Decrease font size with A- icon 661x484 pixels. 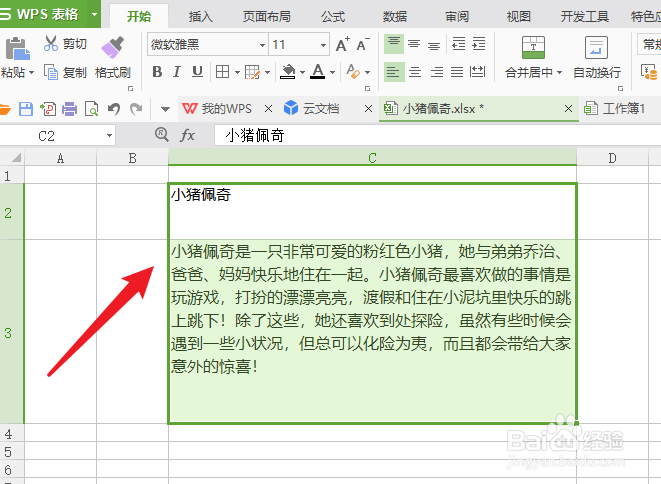click(363, 44)
